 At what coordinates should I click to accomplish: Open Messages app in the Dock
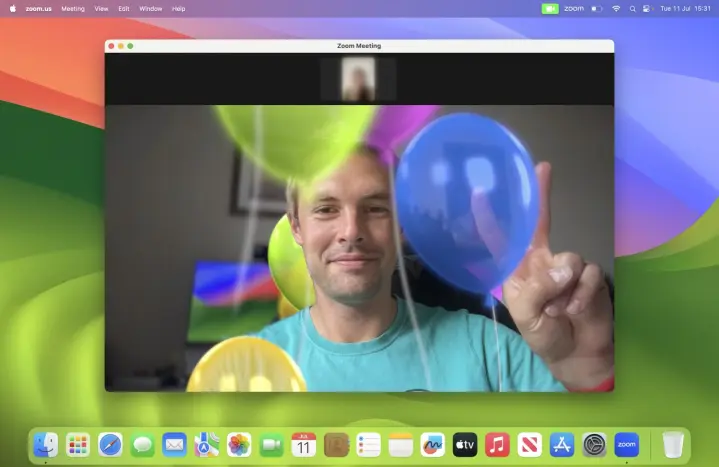click(142, 445)
